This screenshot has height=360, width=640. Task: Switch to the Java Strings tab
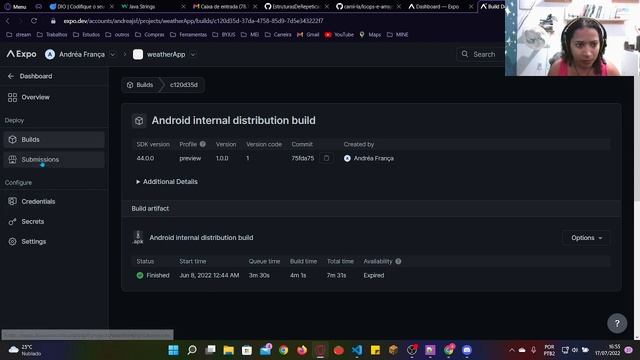[141, 7]
